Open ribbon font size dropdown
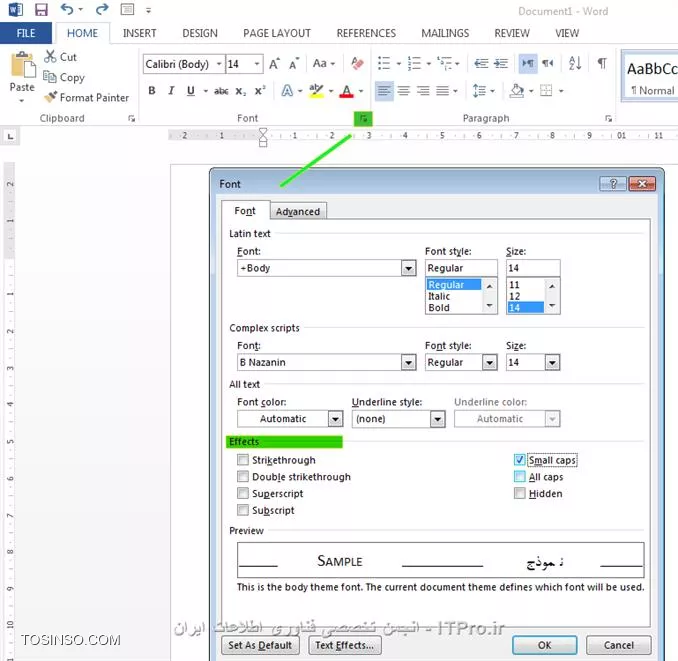The width and height of the screenshot is (678, 661). click(x=257, y=64)
